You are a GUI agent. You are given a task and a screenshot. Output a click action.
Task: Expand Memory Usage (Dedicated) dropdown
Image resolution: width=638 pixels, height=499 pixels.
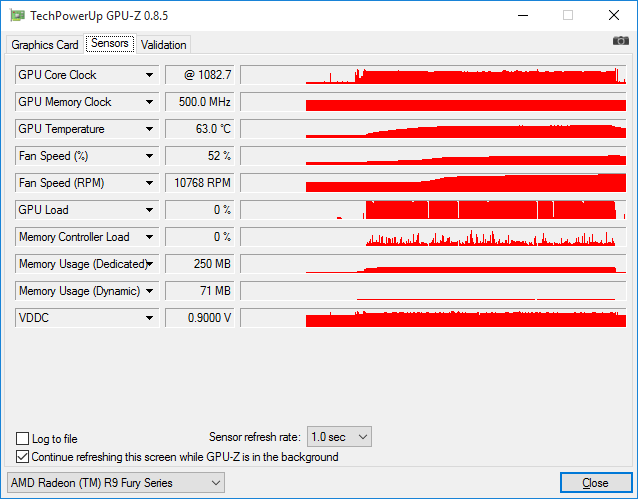(149, 264)
